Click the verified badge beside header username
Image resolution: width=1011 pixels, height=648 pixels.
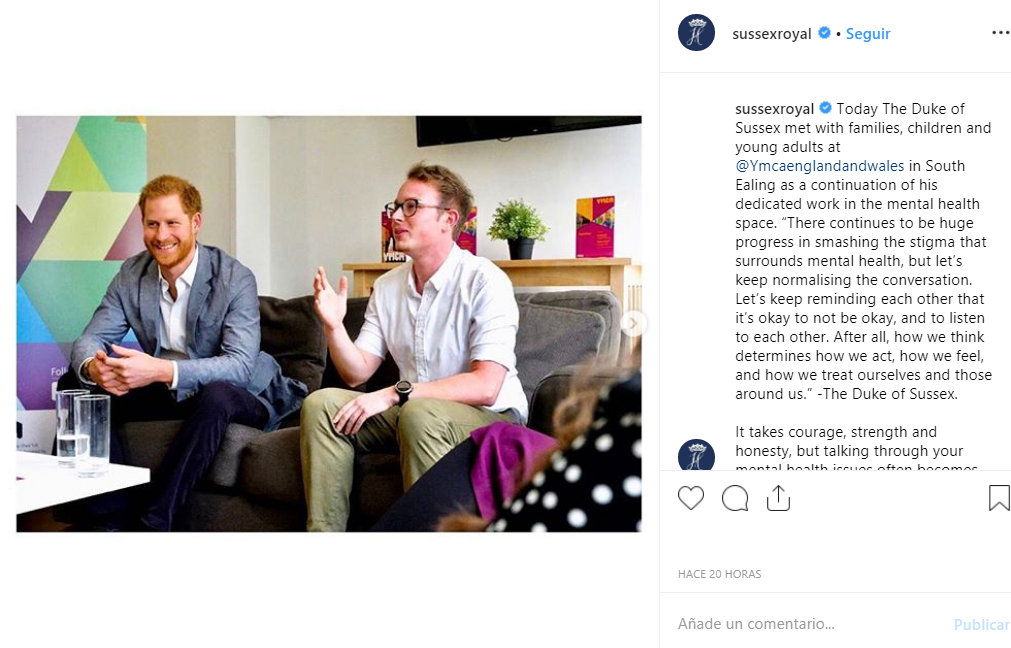[825, 33]
